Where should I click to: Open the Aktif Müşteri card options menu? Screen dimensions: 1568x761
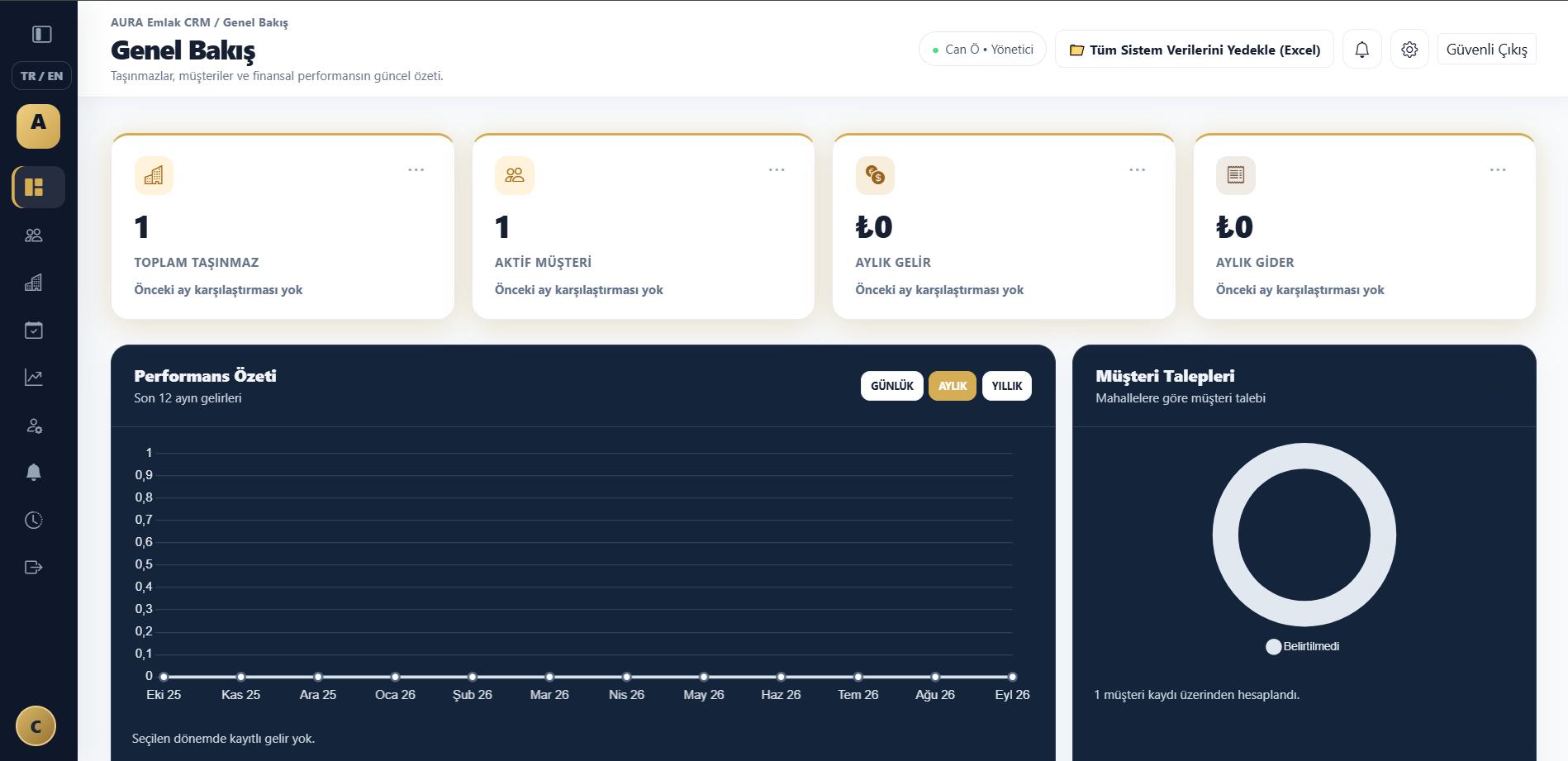[x=777, y=169]
